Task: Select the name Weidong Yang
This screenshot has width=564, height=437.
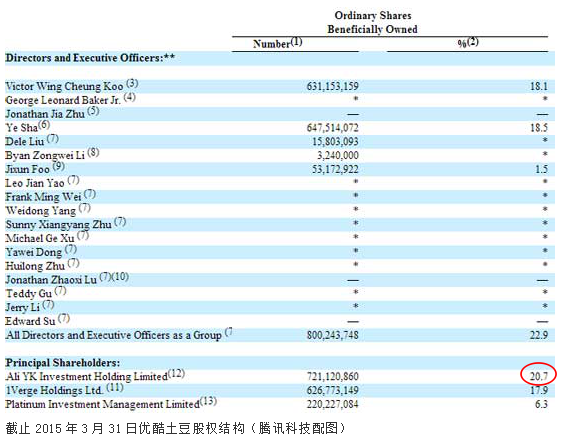Action: (40, 211)
